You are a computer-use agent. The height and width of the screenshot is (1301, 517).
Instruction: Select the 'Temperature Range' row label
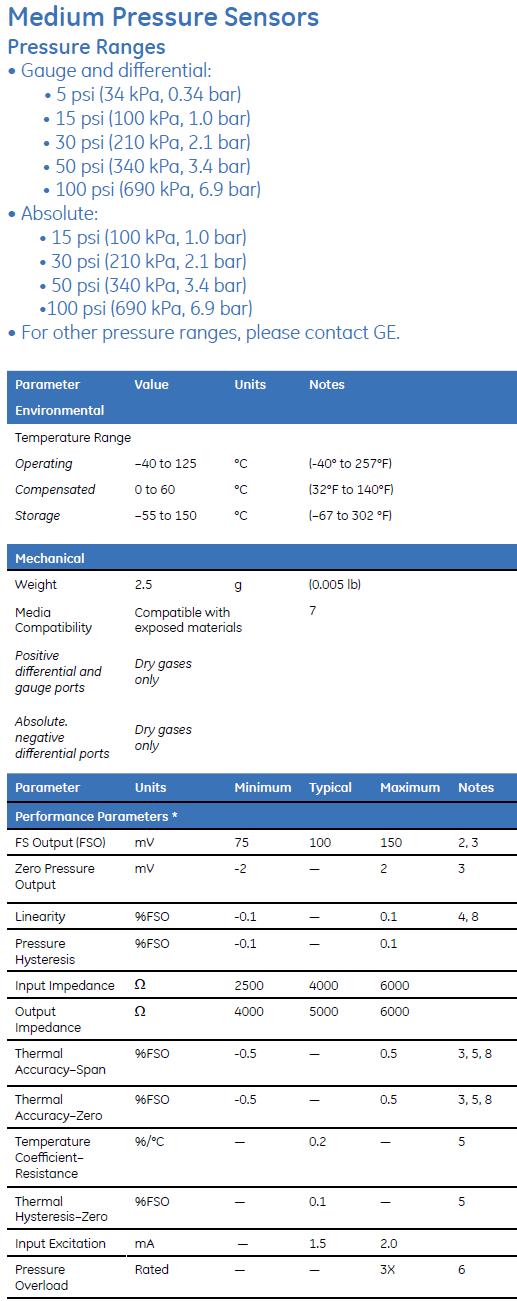pyautogui.click(x=73, y=437)
